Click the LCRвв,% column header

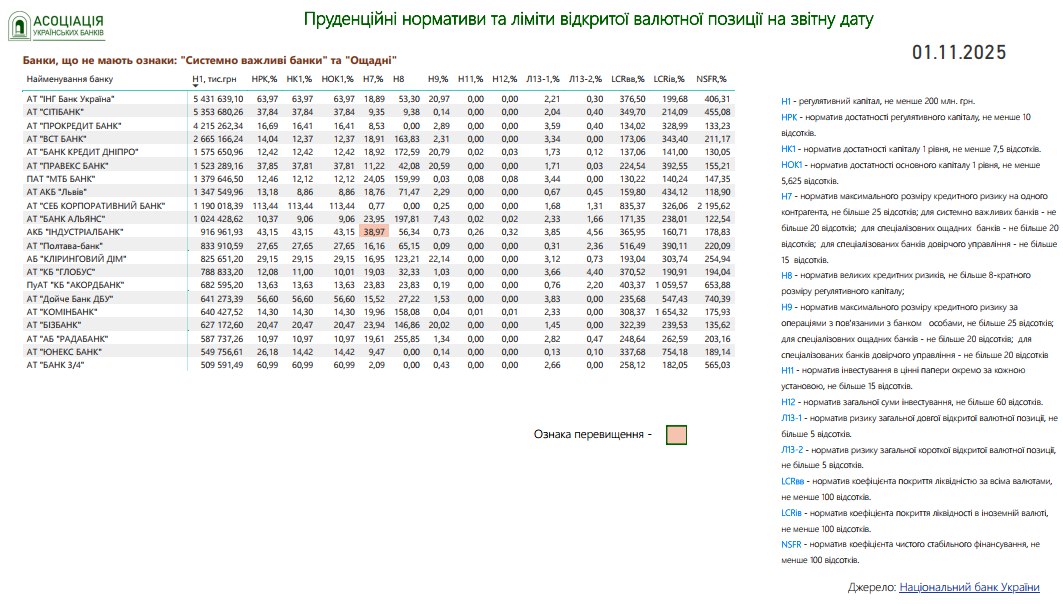pos(627,78)
